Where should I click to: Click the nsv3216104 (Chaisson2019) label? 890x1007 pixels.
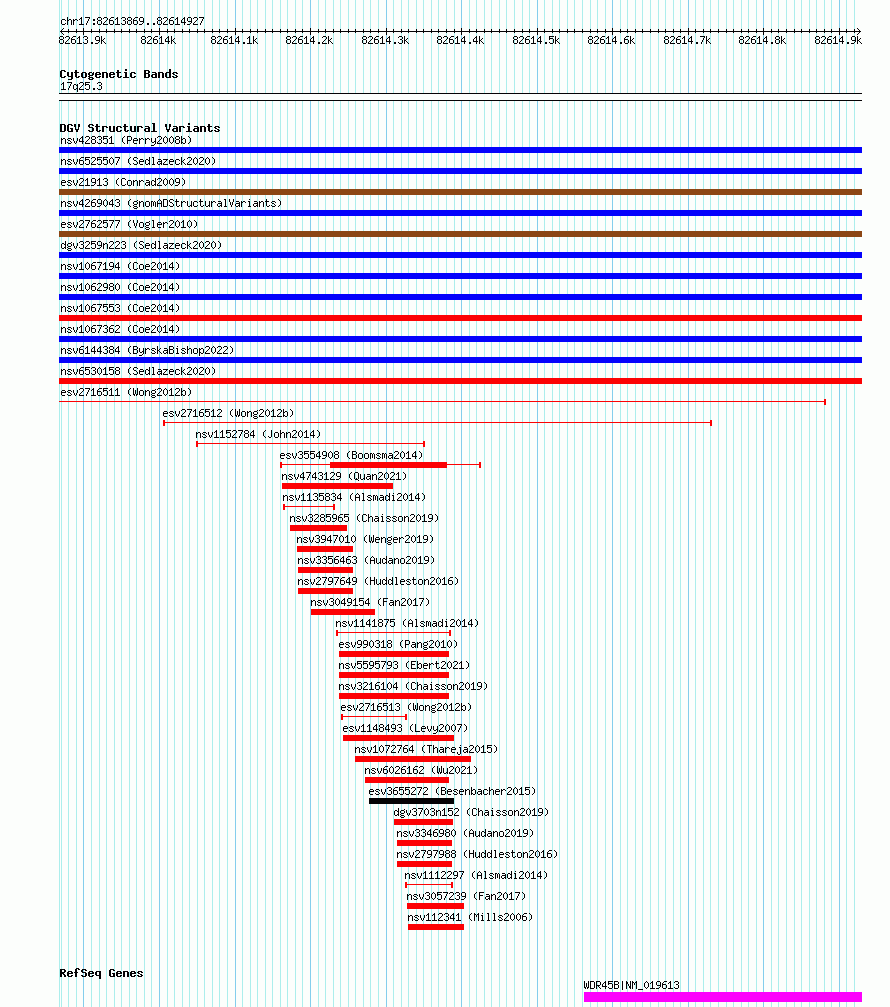(x=413, y=686)
